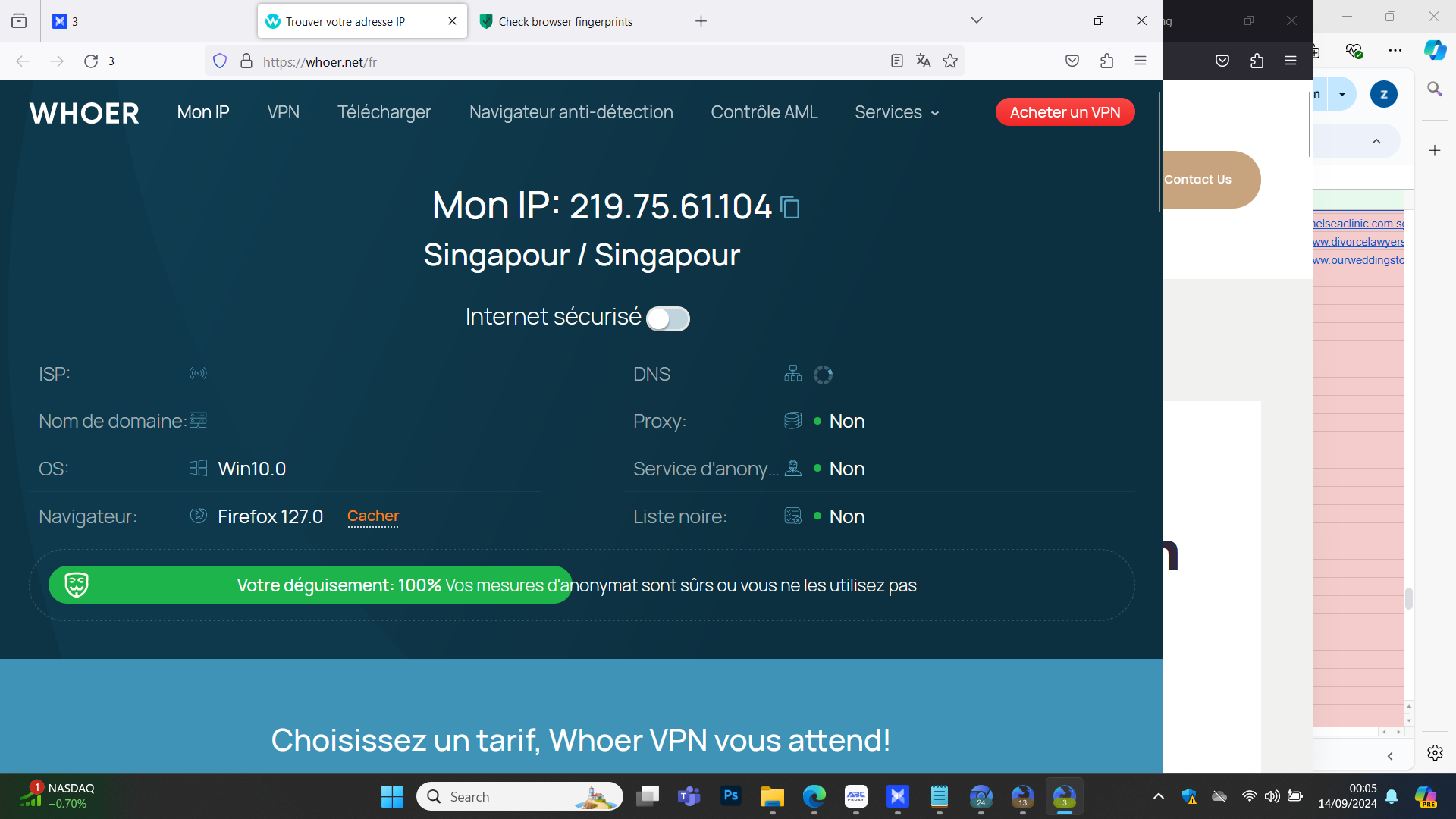
Task: Click the Firefox browser icon beside Firefox 127.0
Action: (x=198, y=516)
